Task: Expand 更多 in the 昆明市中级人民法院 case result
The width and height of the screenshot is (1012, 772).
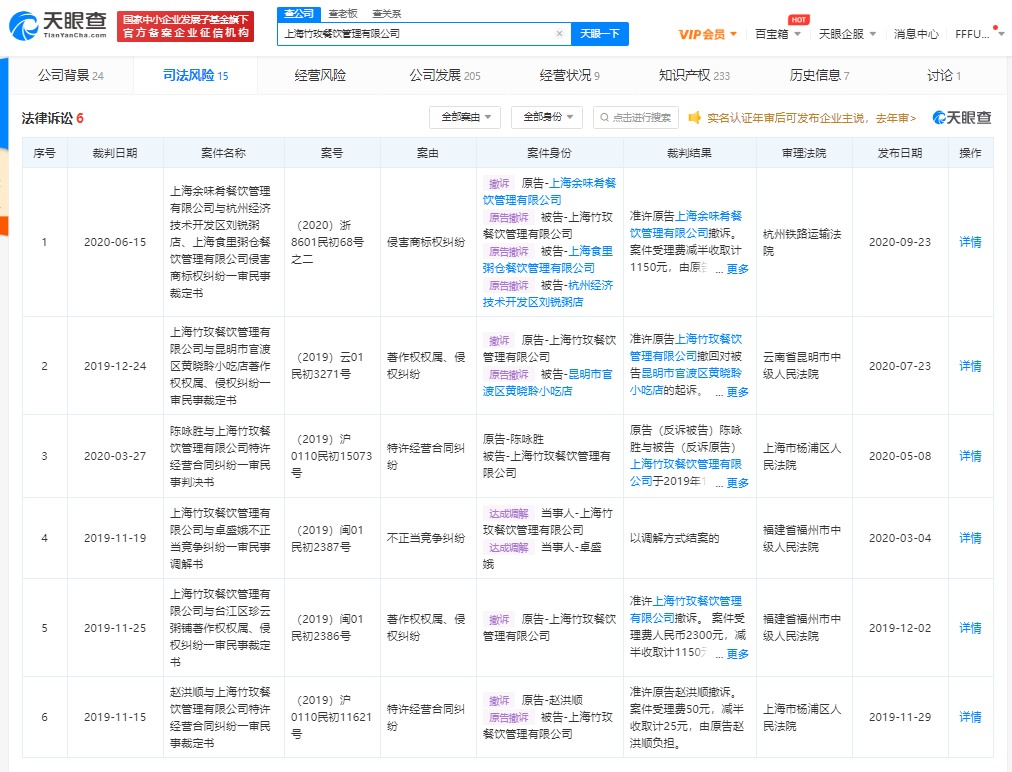Action: pyautogui.click(x=738, y=392)
